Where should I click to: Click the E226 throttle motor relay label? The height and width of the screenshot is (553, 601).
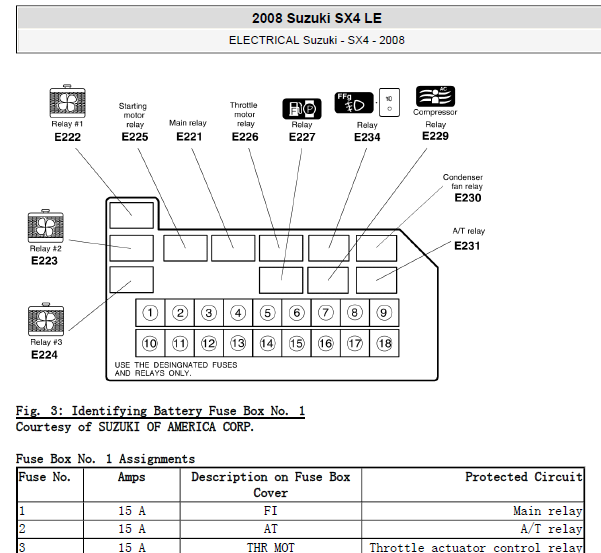[x=245, y=137]
